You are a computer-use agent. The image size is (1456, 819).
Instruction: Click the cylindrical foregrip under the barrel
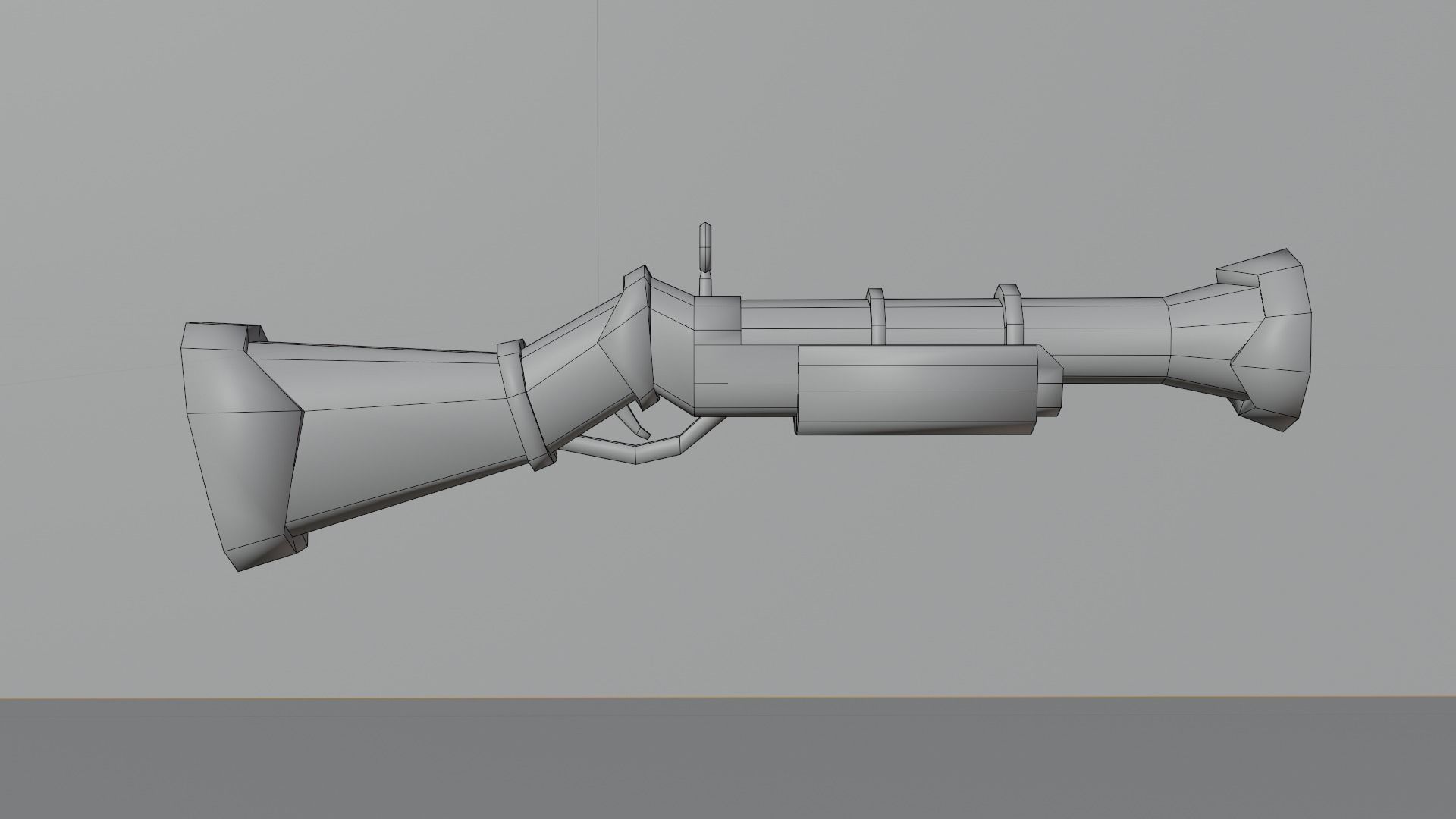(918, 390)
